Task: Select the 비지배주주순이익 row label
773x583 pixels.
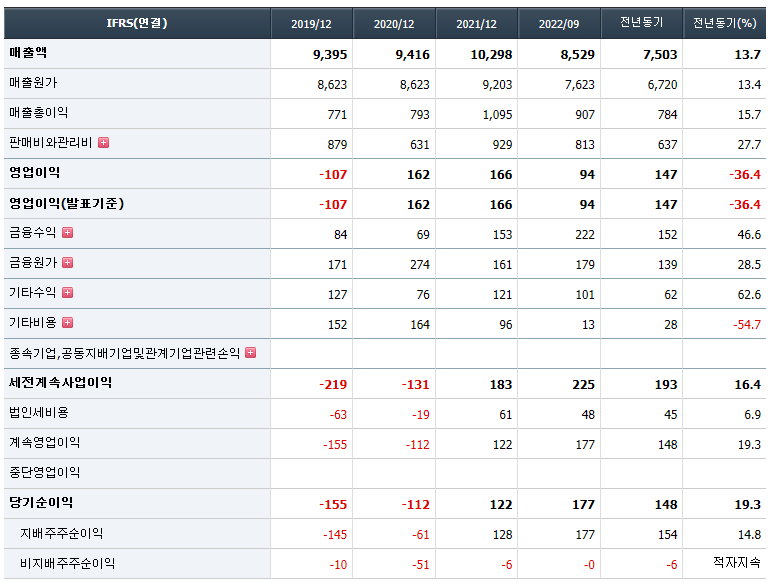Action: pyautogui.click(x=67, y=564)
